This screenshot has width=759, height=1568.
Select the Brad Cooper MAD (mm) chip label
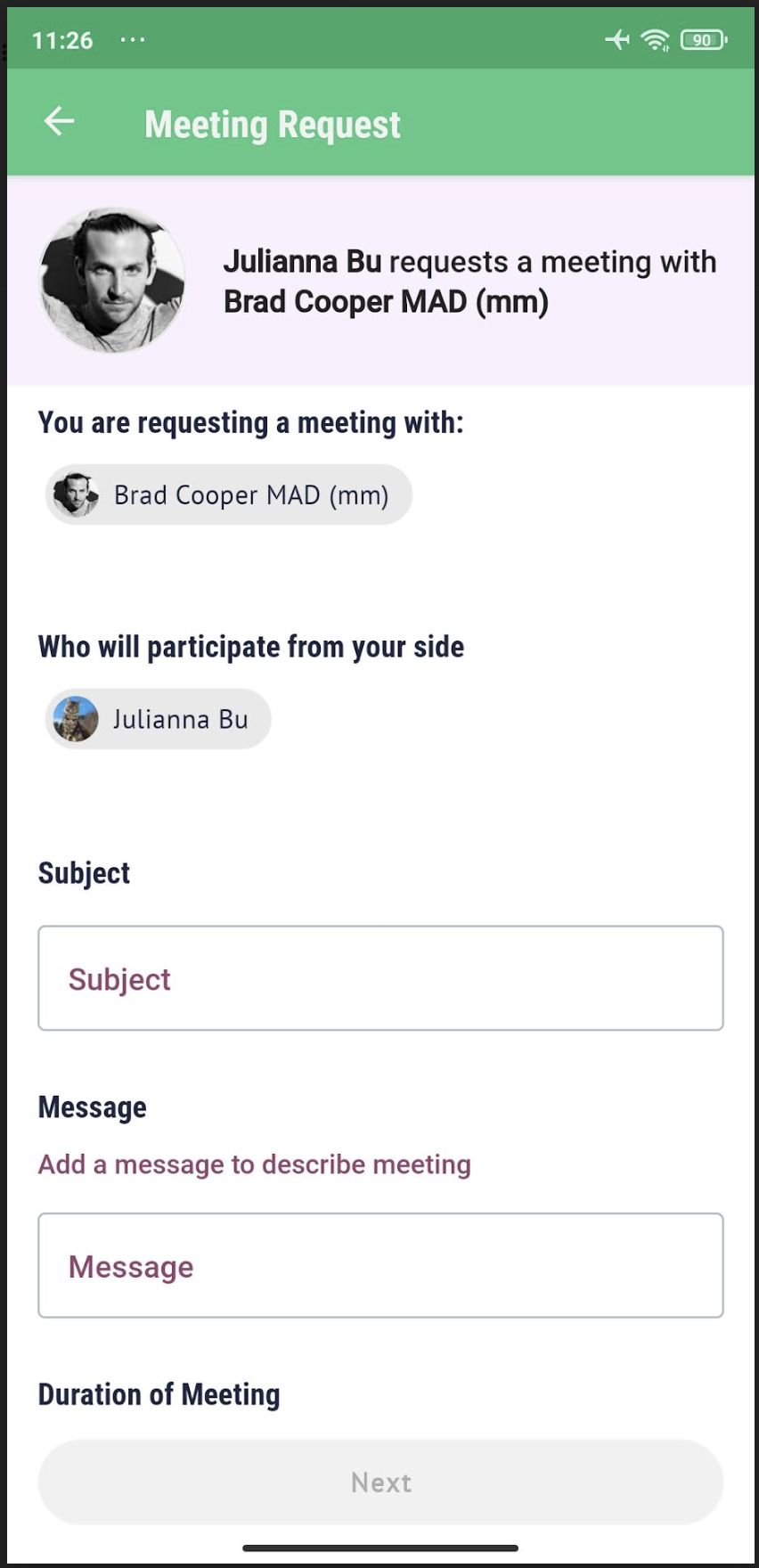point(251,494)
